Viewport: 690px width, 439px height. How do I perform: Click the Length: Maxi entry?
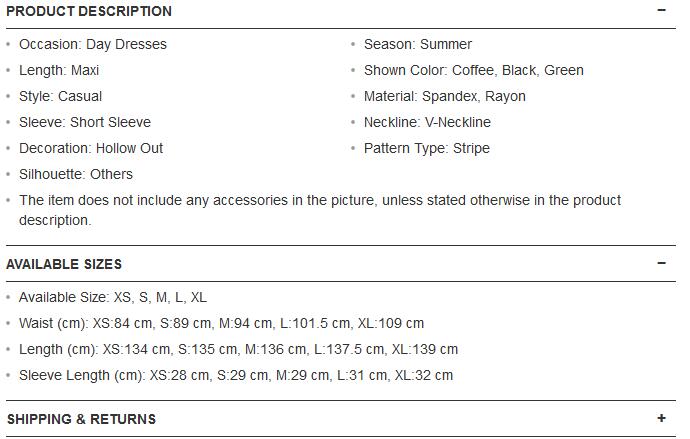[x=59, y=70]
